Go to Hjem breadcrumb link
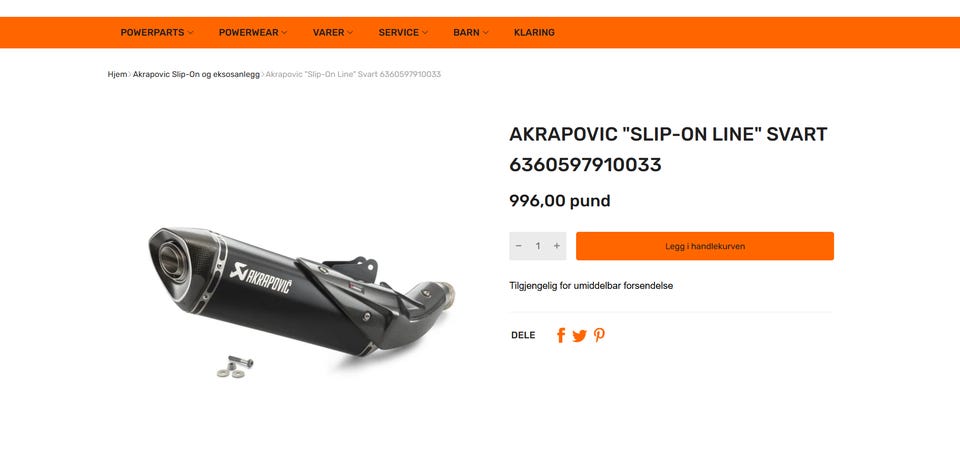The width and height of the screenshot is (960, 456). tap(117, 74)
